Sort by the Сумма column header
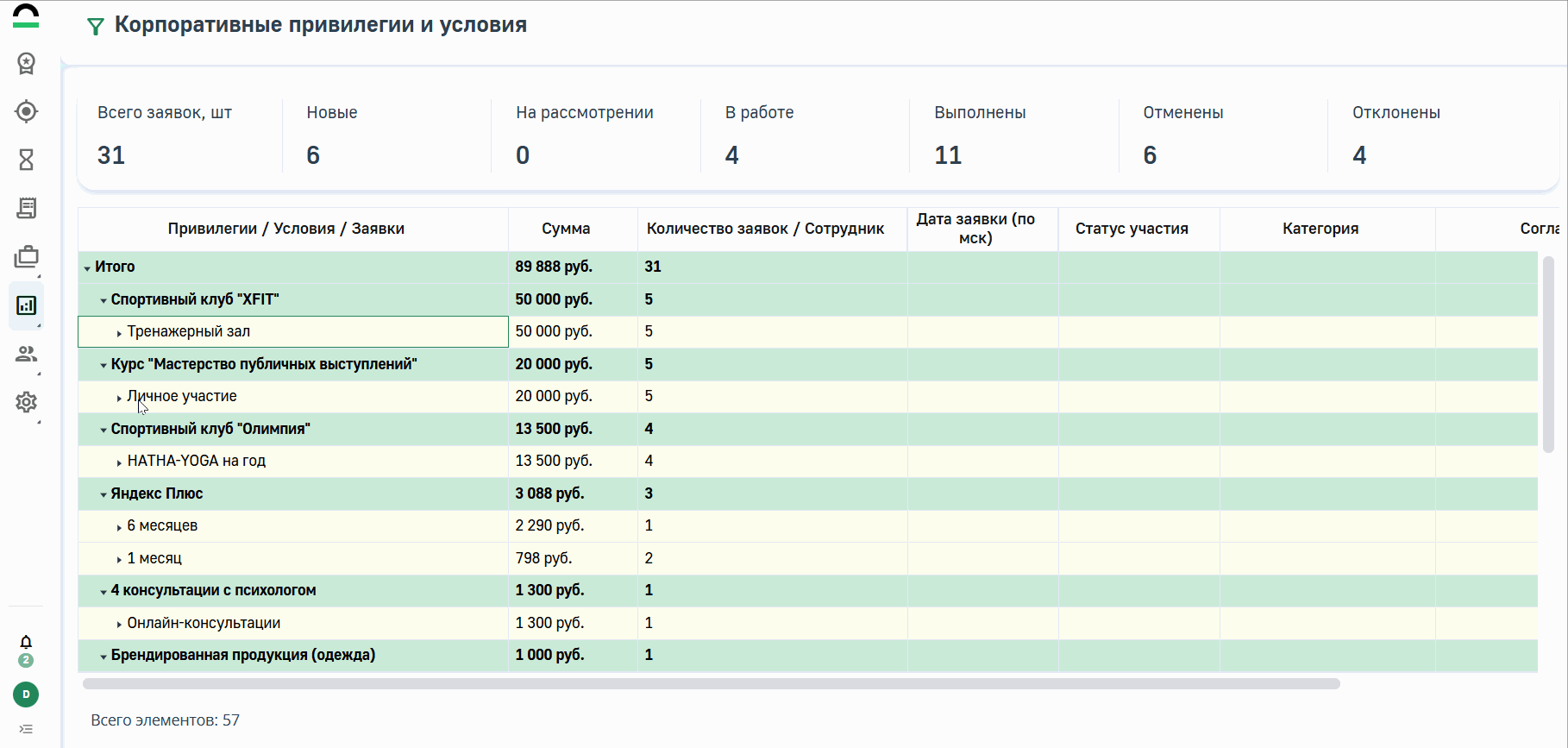 tap(566, 229)
